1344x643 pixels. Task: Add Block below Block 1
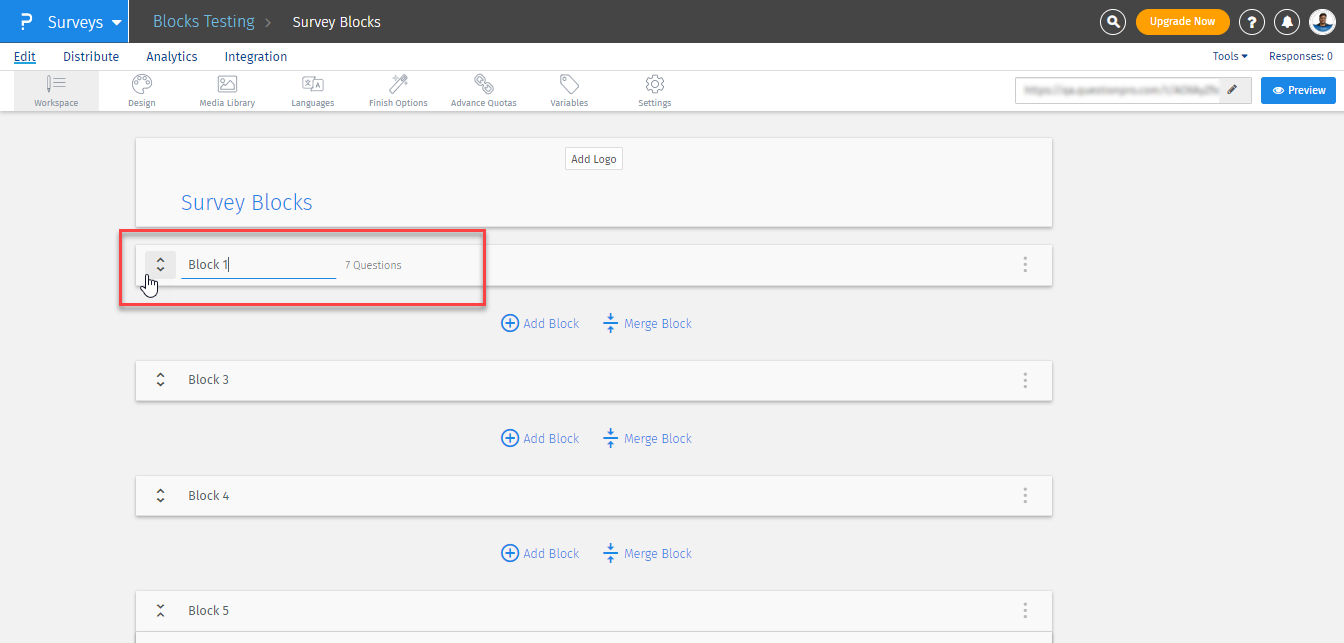point(540,324)
